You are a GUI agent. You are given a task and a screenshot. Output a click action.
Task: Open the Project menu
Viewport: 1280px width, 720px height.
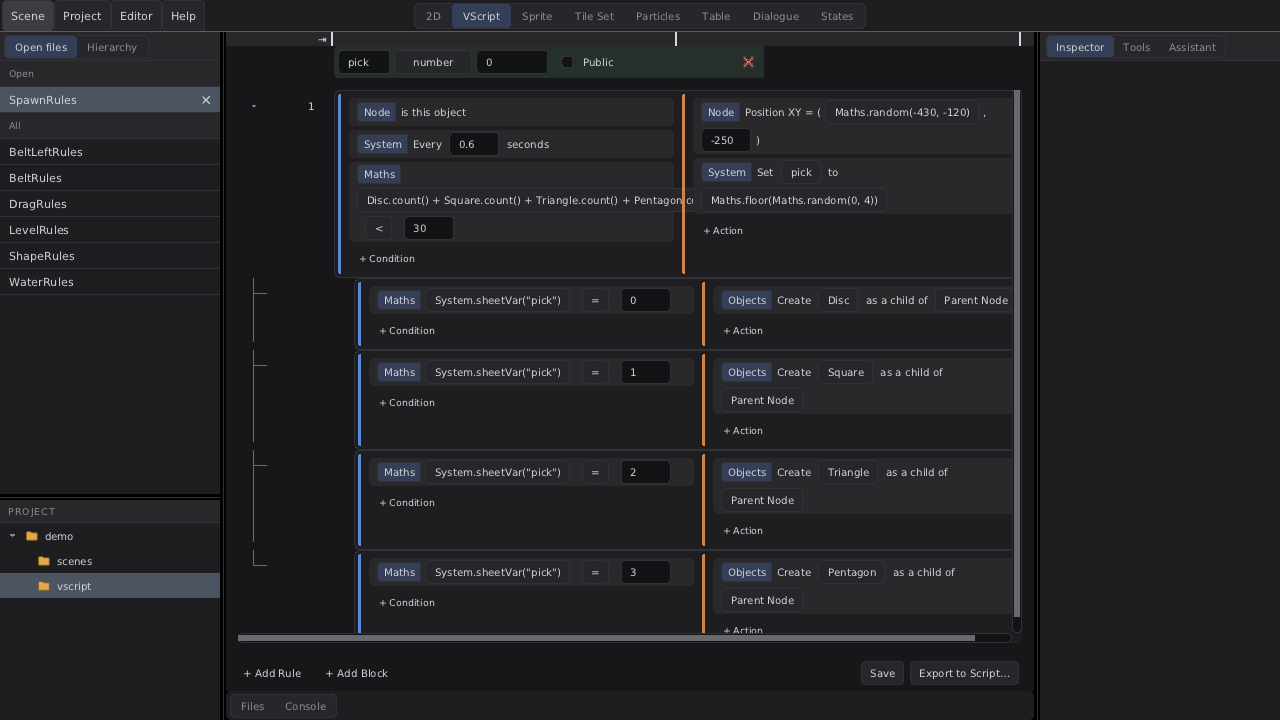(x=82, y=16)
